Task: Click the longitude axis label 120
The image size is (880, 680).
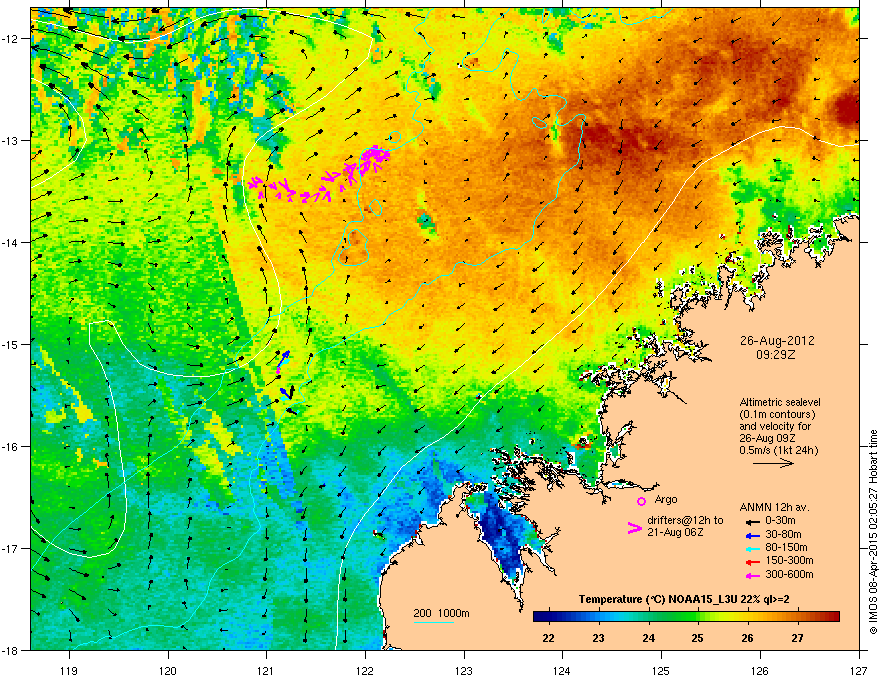Action: pos(168,670)
